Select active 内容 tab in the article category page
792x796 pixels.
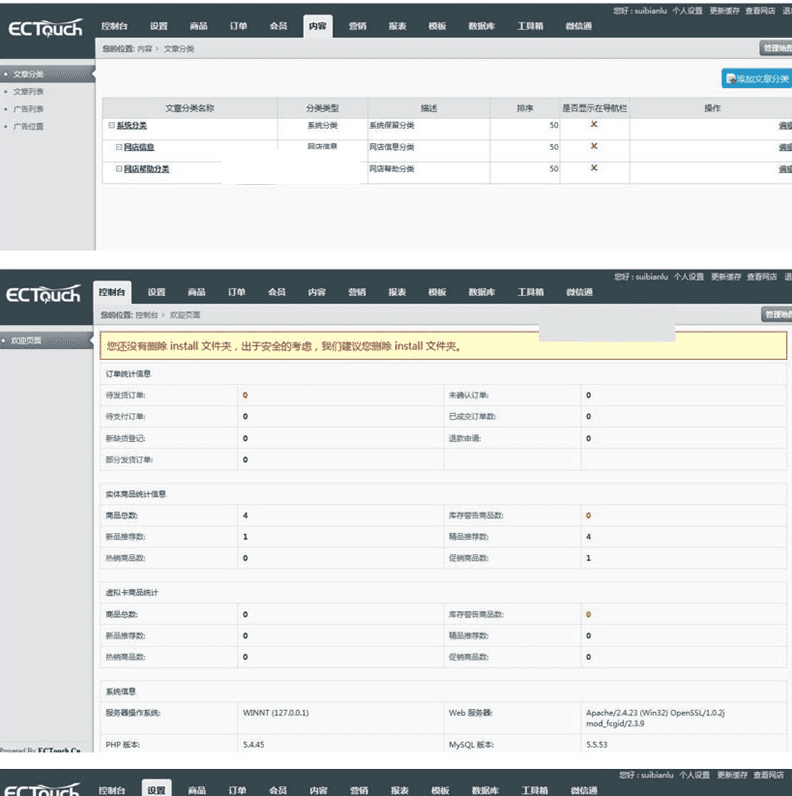(x=318, y=26)
